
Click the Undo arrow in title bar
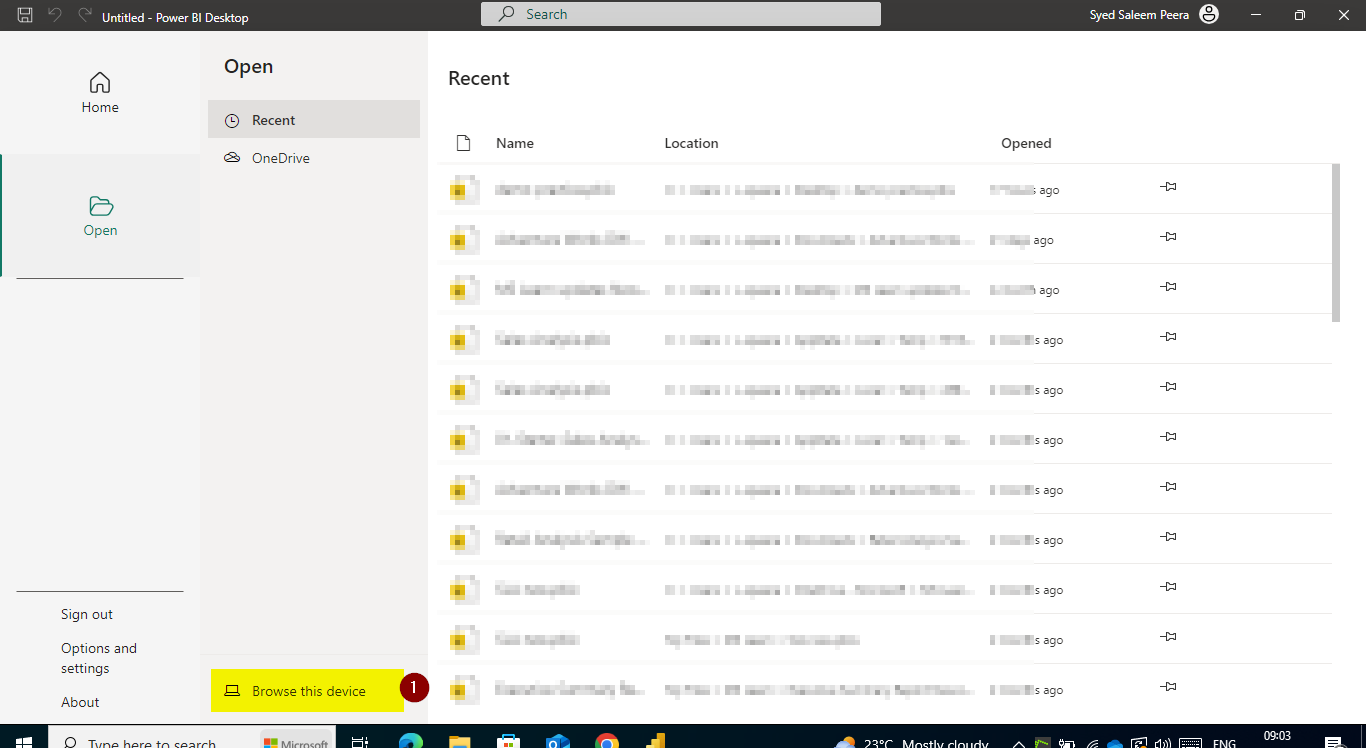tap(55, 15)
